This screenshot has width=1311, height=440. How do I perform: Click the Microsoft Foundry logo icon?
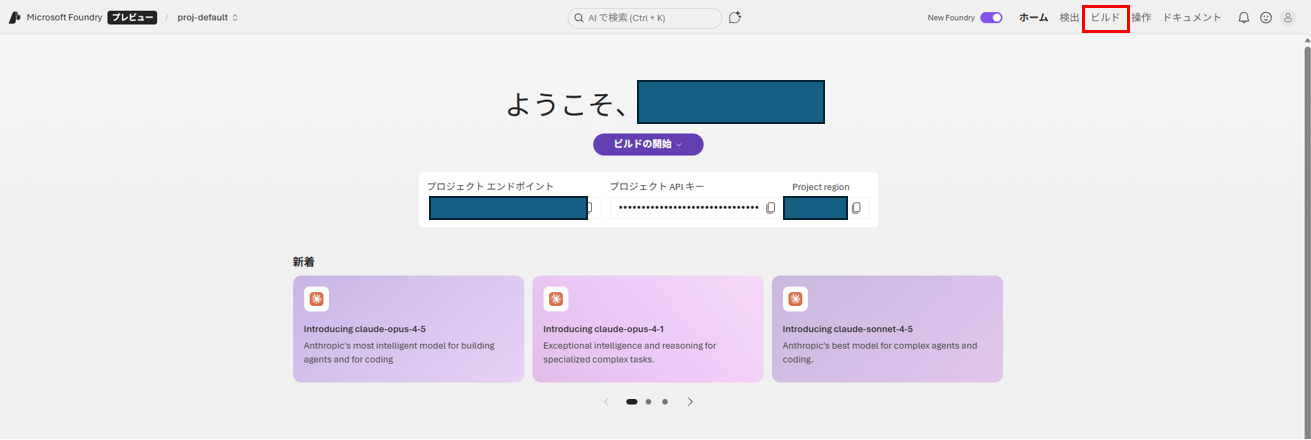[x=15, y=17]
